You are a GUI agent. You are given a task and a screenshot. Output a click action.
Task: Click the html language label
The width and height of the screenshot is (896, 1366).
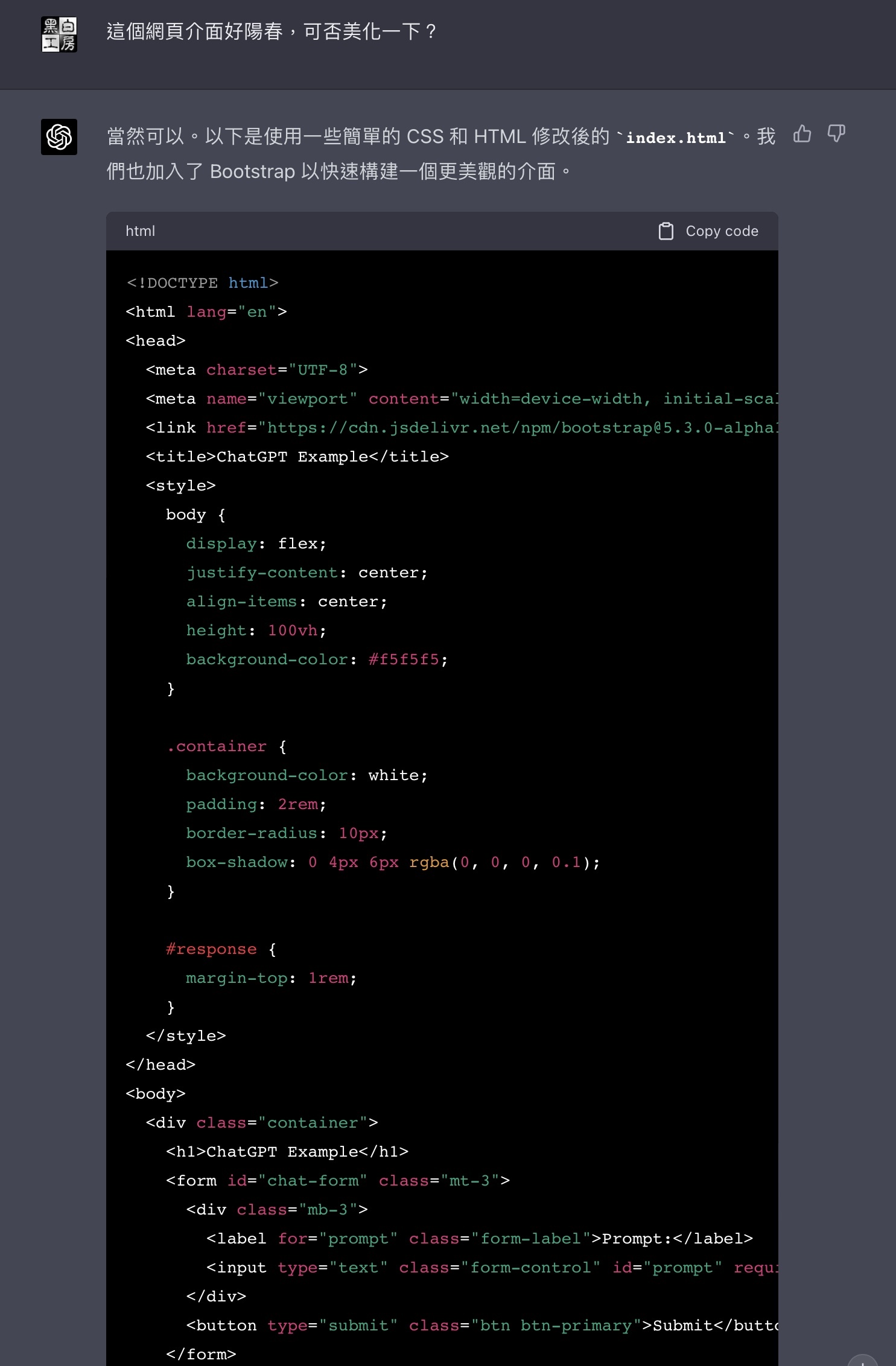pyautogui.click(x=140, y=231)
